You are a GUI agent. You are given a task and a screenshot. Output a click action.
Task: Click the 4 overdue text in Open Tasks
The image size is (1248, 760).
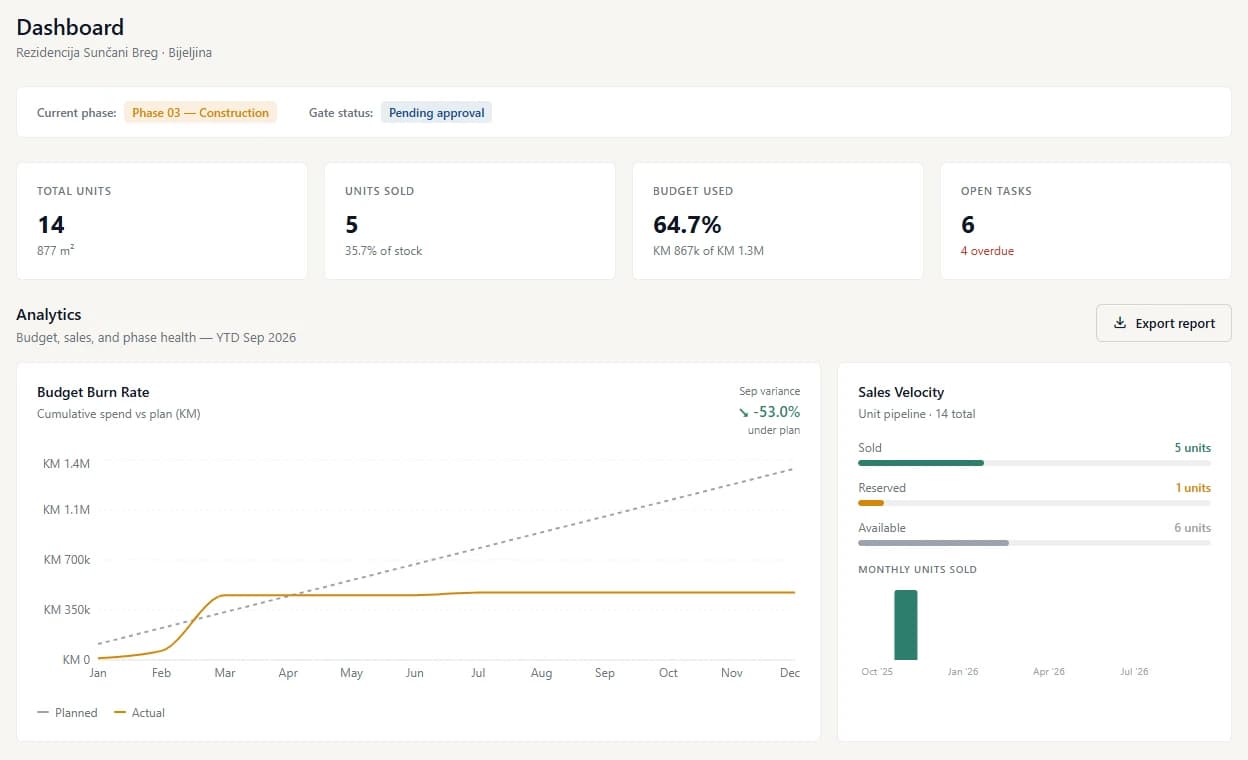pyautogui.click(x=987, y=251)
